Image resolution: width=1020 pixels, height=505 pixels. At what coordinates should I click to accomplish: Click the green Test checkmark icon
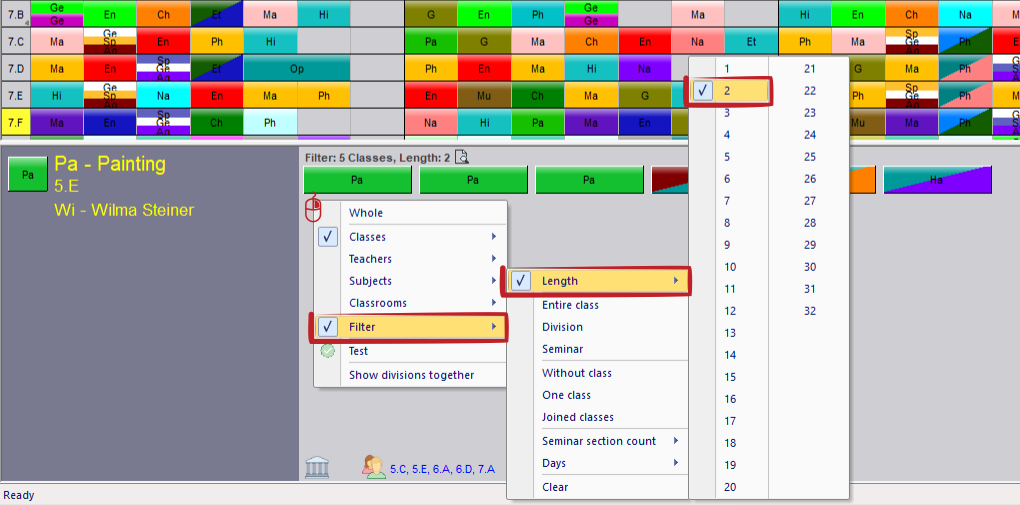327,351
